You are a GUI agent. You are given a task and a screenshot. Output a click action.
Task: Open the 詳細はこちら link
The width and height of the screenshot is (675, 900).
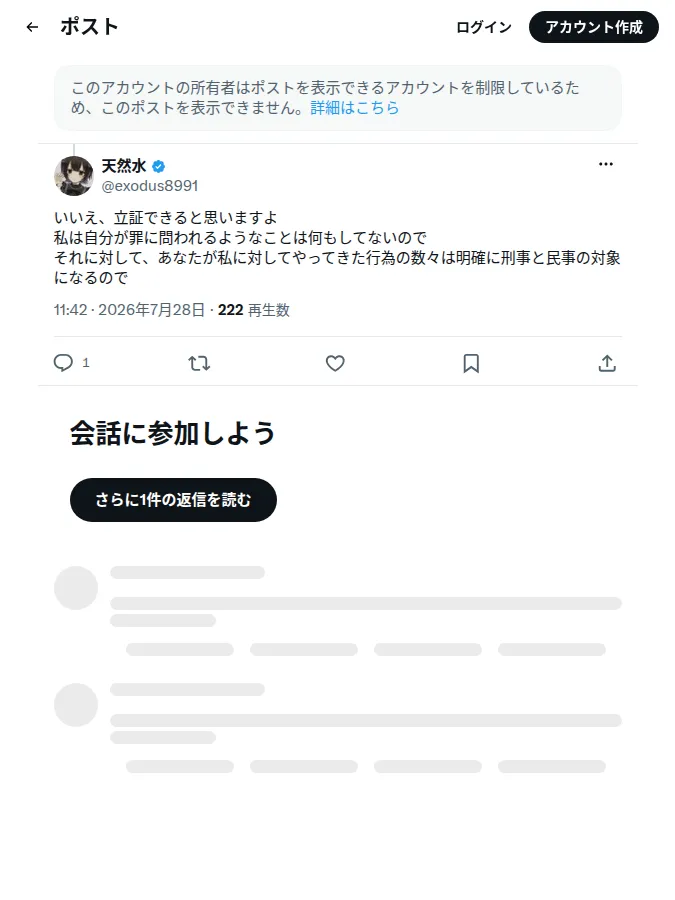355,107
